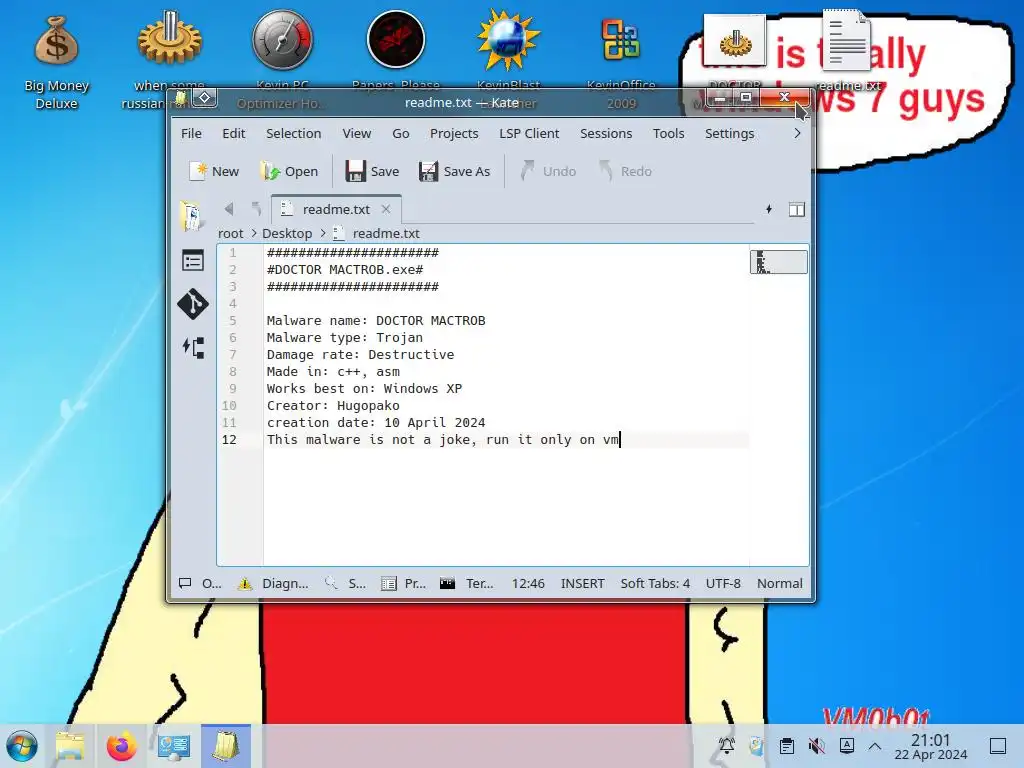
Task: Close the readme.txt tab
Action: coord(386,209)
